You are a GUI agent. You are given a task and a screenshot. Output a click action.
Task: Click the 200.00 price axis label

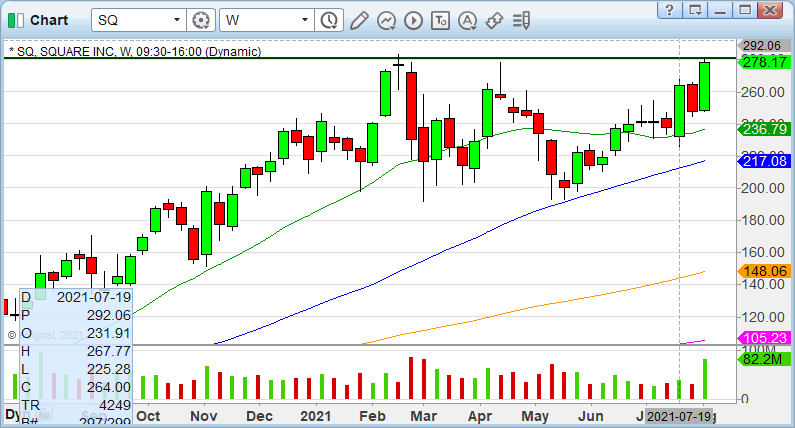pyautogui.click(x=763, y=188)
